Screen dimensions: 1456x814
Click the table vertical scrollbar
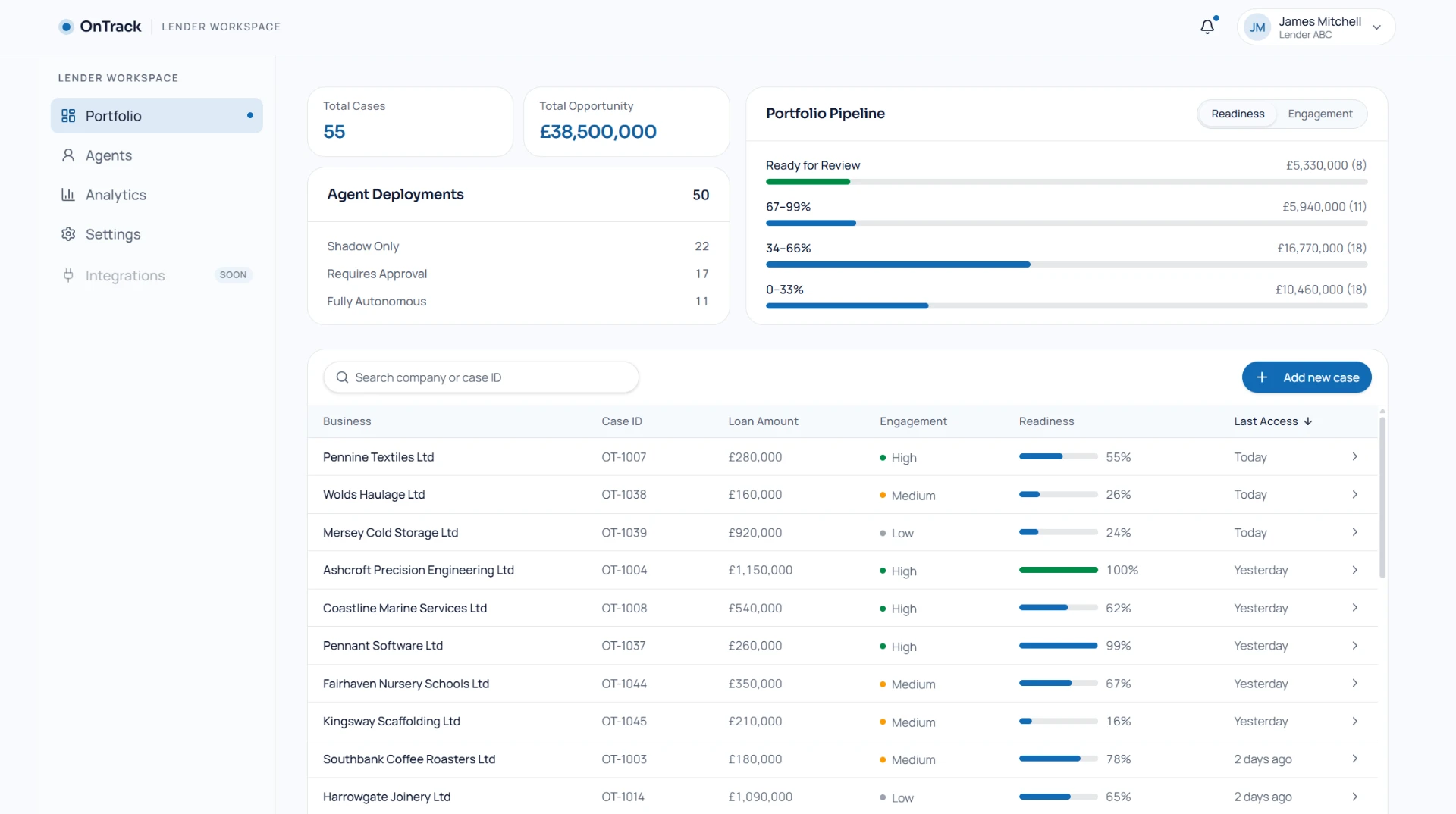point(1382,496)
